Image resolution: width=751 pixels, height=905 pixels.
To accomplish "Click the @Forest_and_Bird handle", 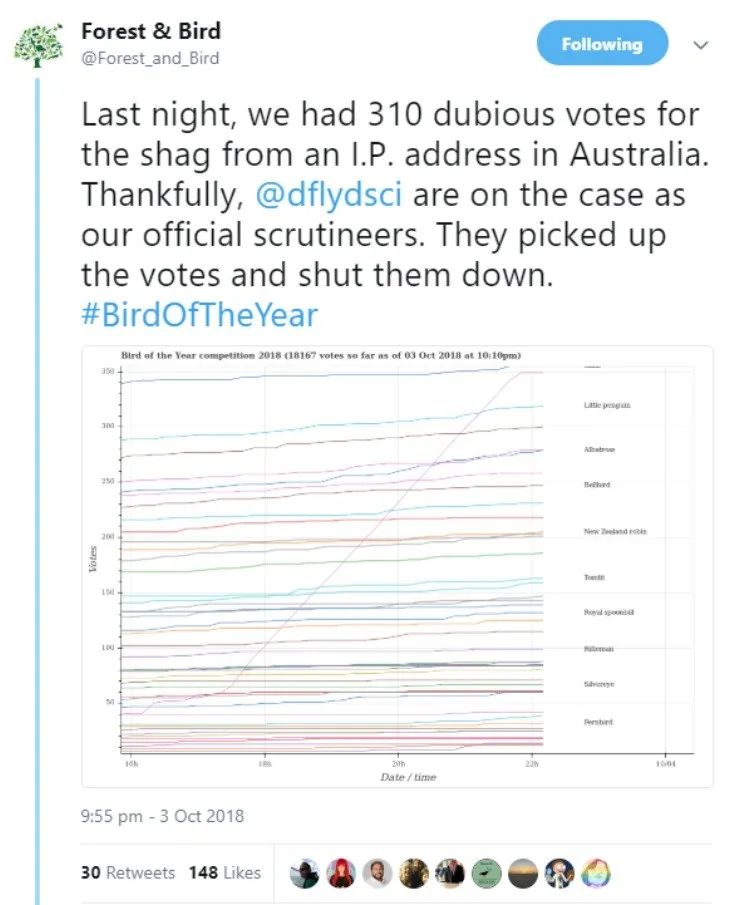I will [x=150, y=58].
